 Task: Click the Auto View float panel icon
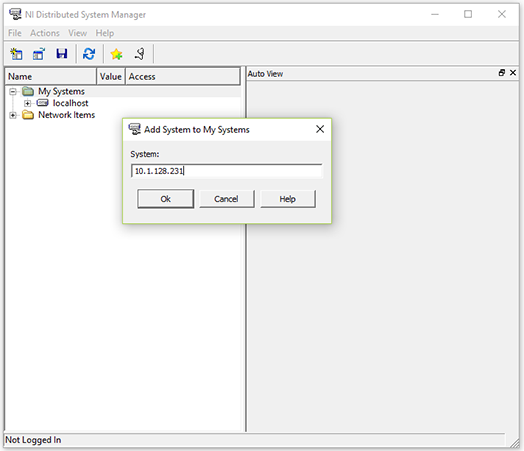point(502,72)
